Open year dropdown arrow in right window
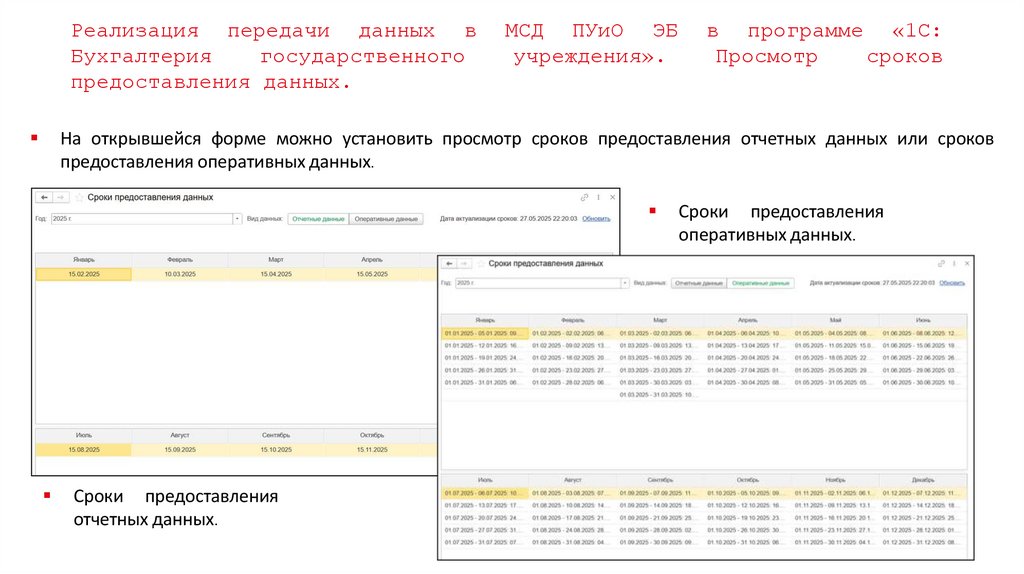Screen dimensions: 1024x574 point(625,283)
